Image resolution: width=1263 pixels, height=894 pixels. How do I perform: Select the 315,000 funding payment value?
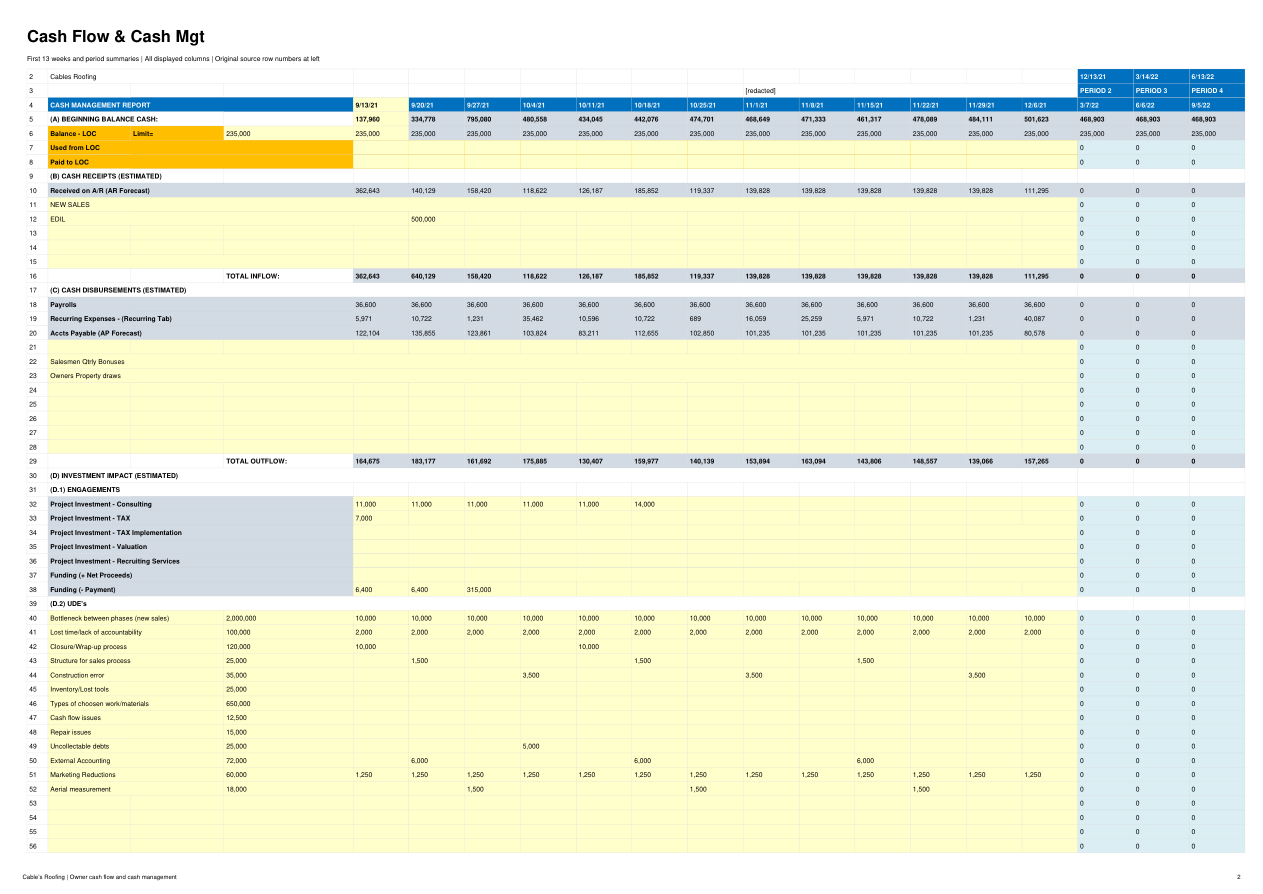pos(479,589)
